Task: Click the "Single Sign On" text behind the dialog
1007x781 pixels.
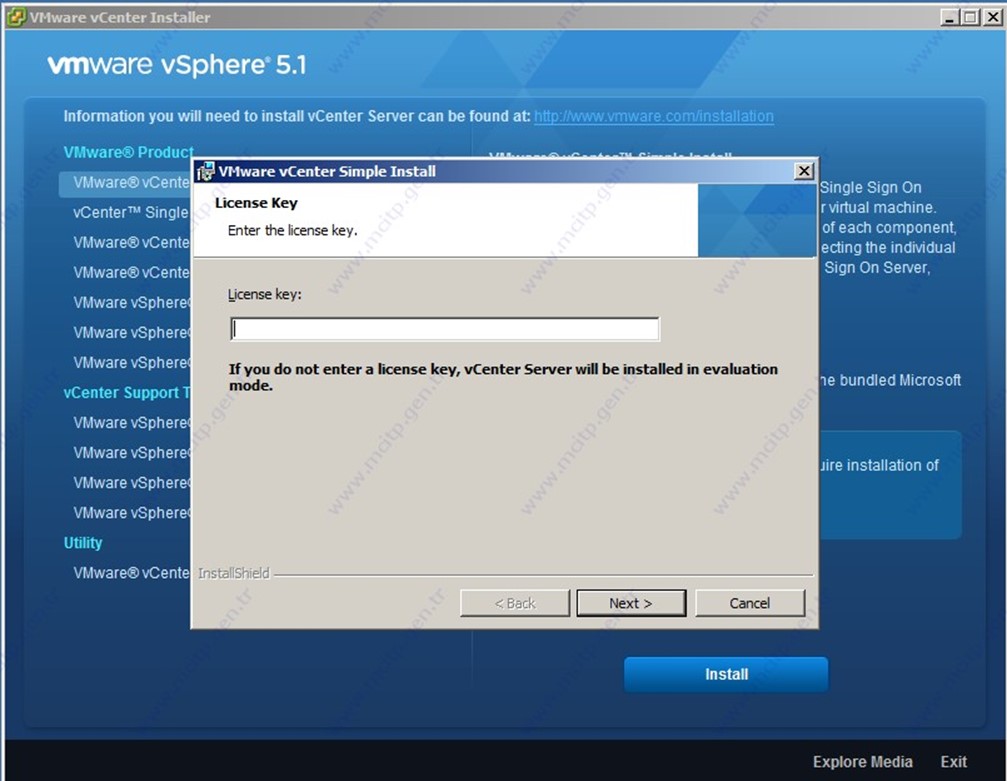Action: (x=870, y=188)
